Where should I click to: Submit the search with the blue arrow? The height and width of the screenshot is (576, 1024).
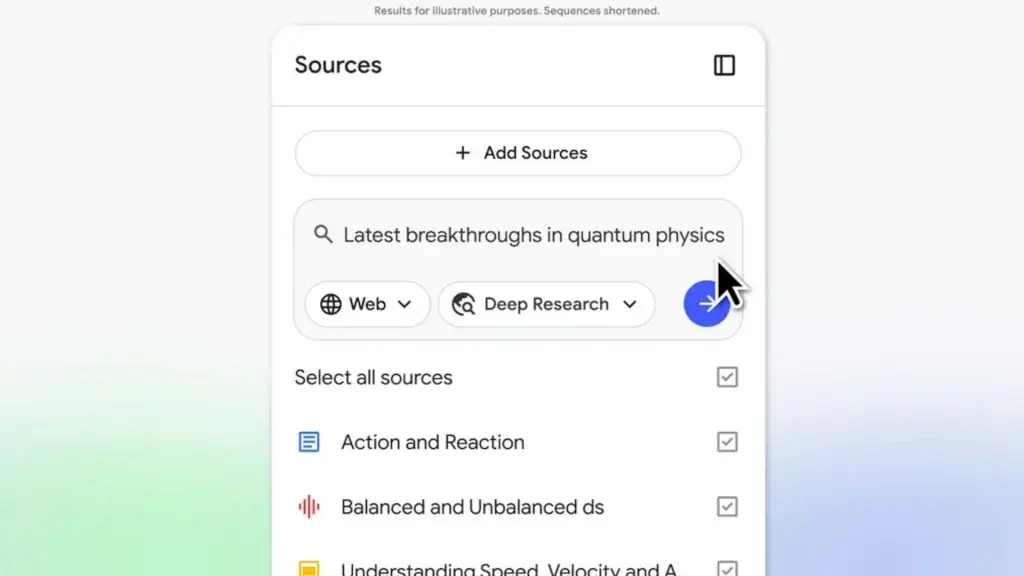[x=708, y=303]
